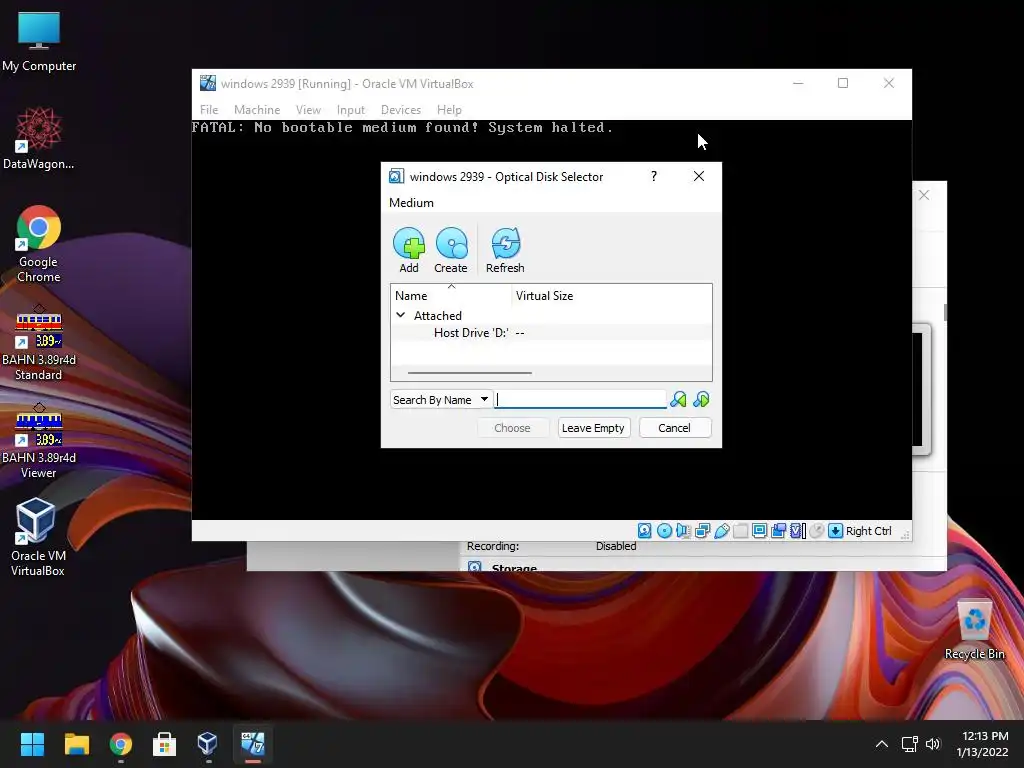Open the Search By Name dropdown

[x=441, y=400]
